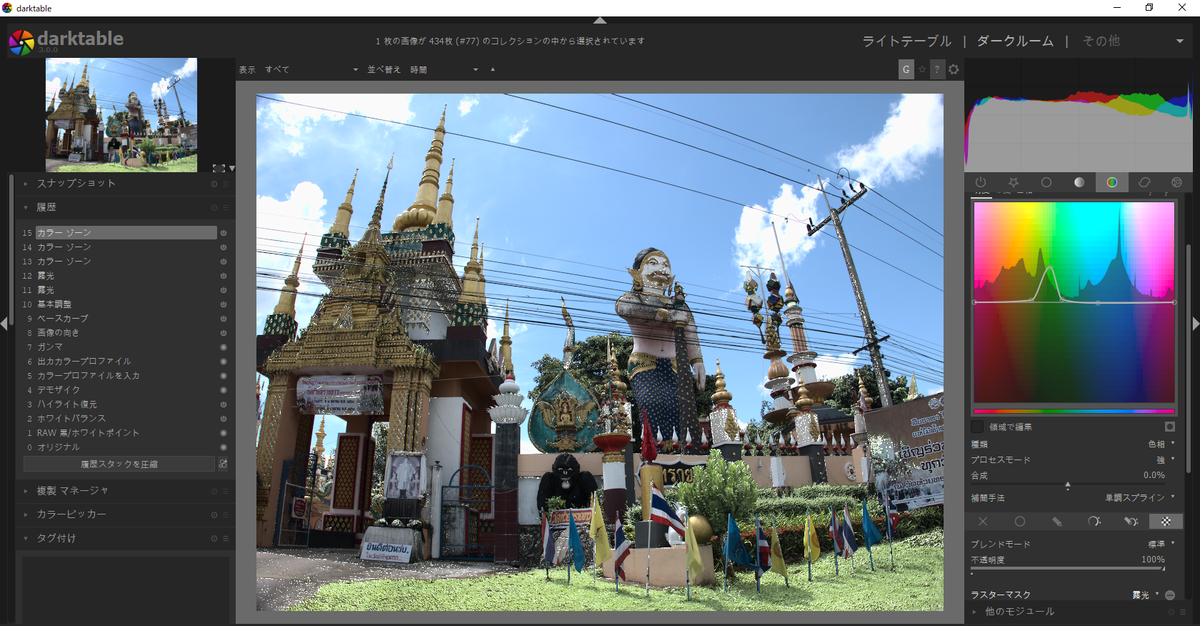Switch to ライトテーブル view

906,41
